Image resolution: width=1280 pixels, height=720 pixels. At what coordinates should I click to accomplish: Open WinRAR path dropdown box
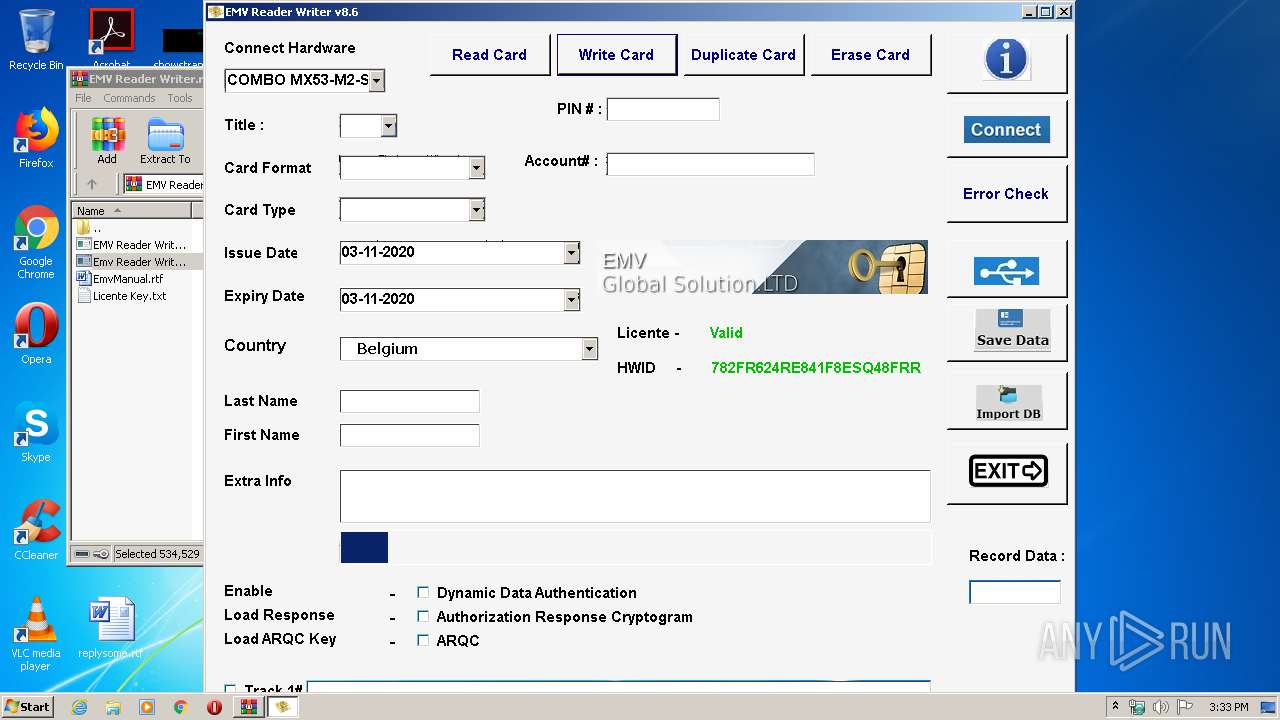163,184
